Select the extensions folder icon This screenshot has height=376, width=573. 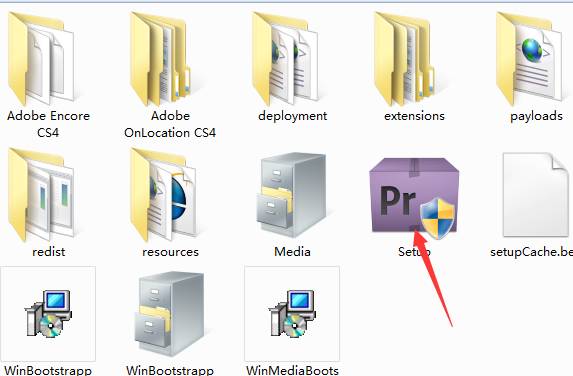tap(404, 58)
